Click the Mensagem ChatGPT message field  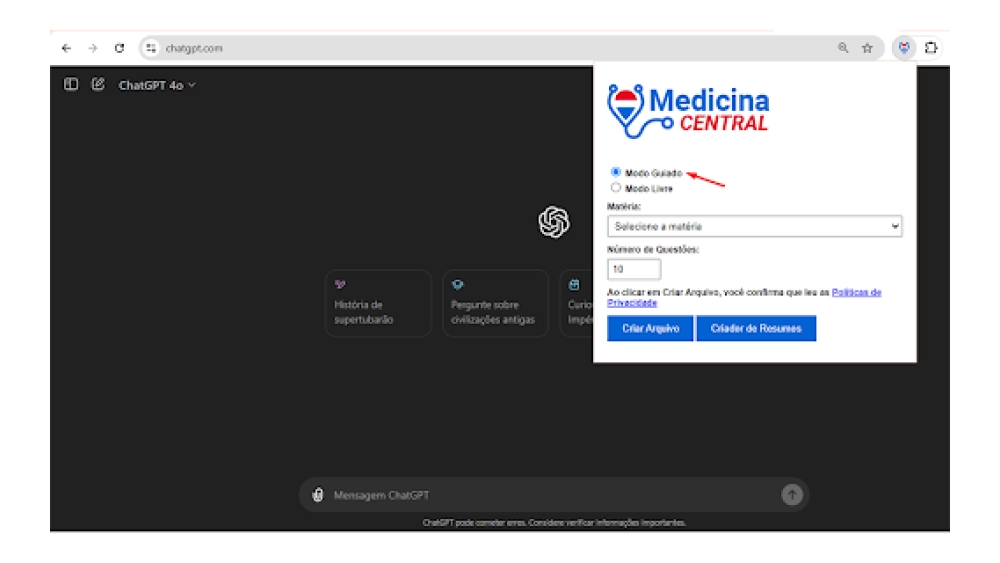[x=554, y=495]
